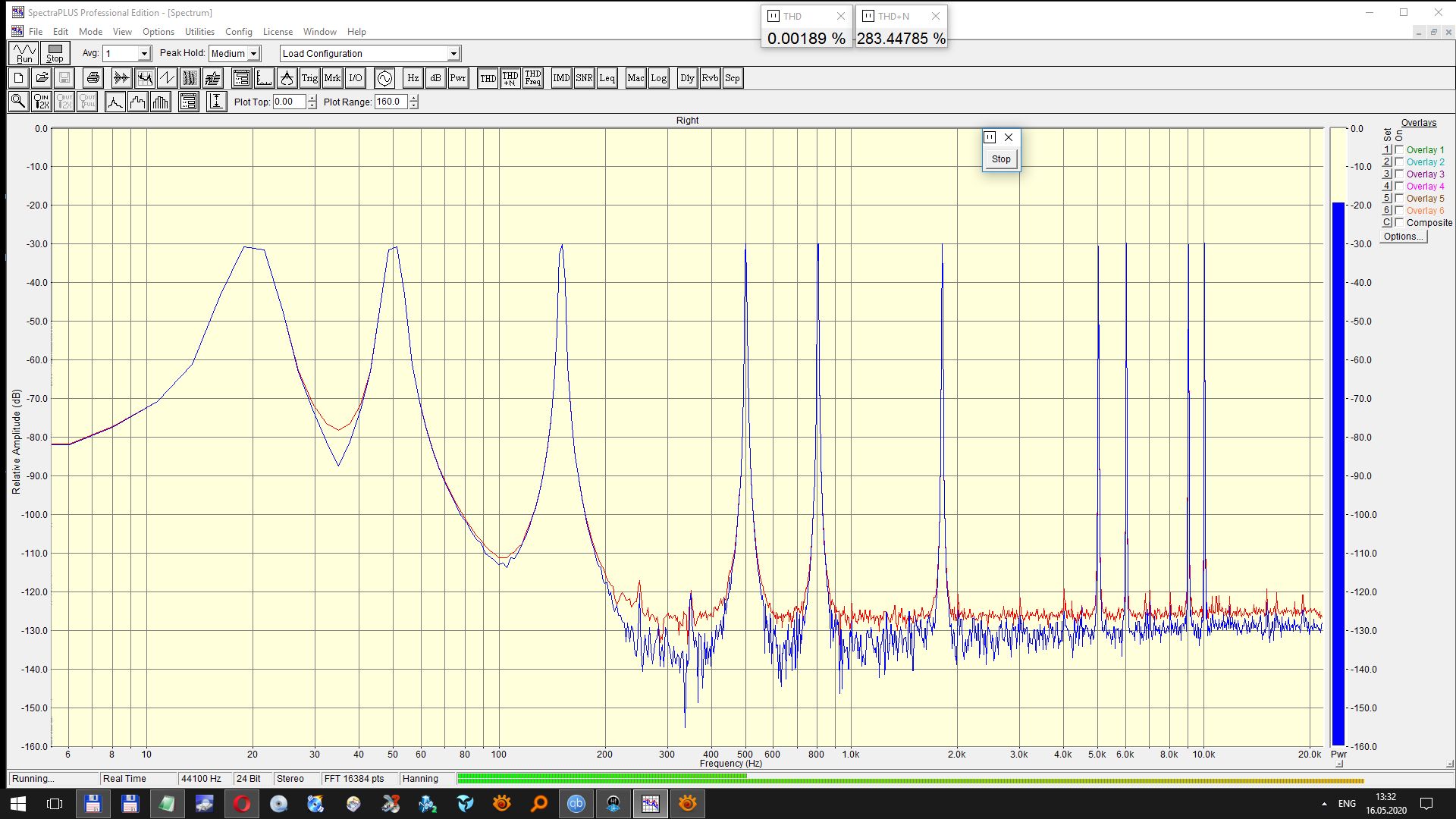Open the Peak Hold Medium dropdown

254,54
